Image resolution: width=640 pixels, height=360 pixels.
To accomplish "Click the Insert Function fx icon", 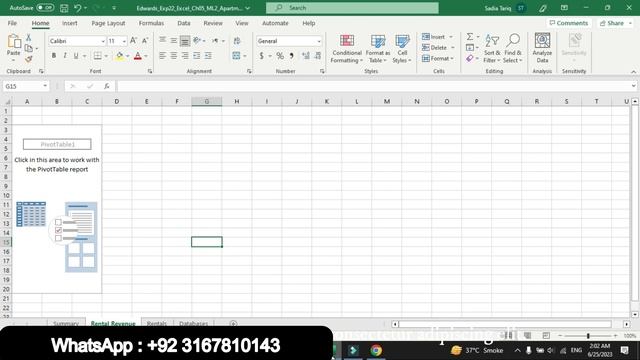I will point(107,86).
